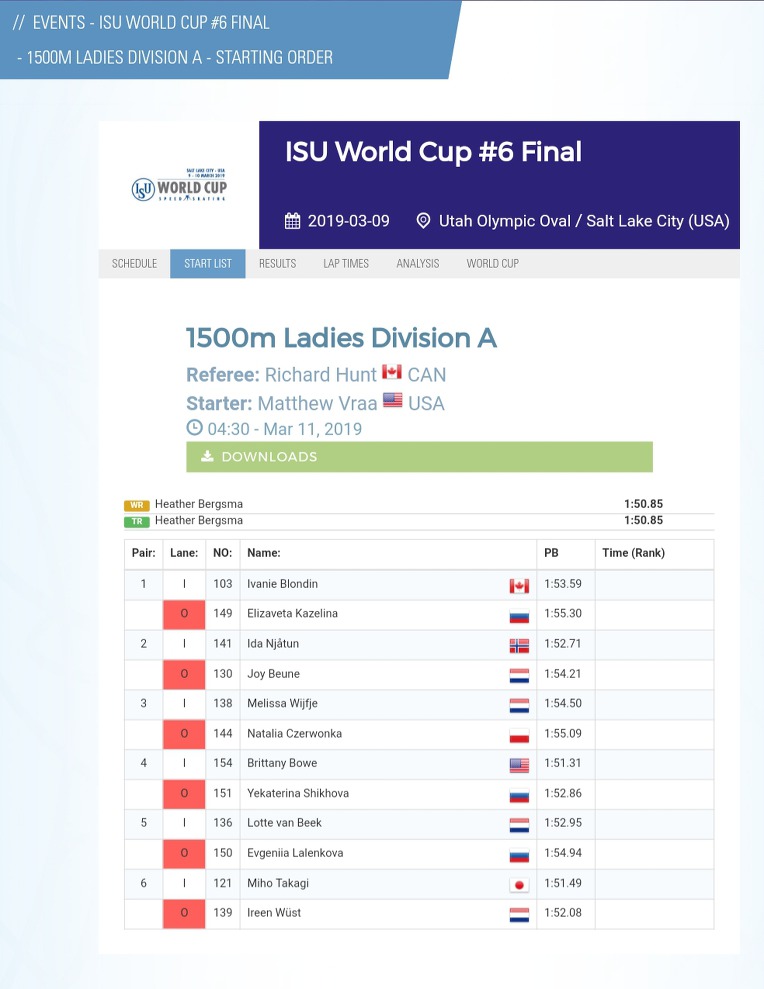Screen dimensions: 764x989
Task: Click skater name Ireen Wüst
Action: tap(274, 913)
